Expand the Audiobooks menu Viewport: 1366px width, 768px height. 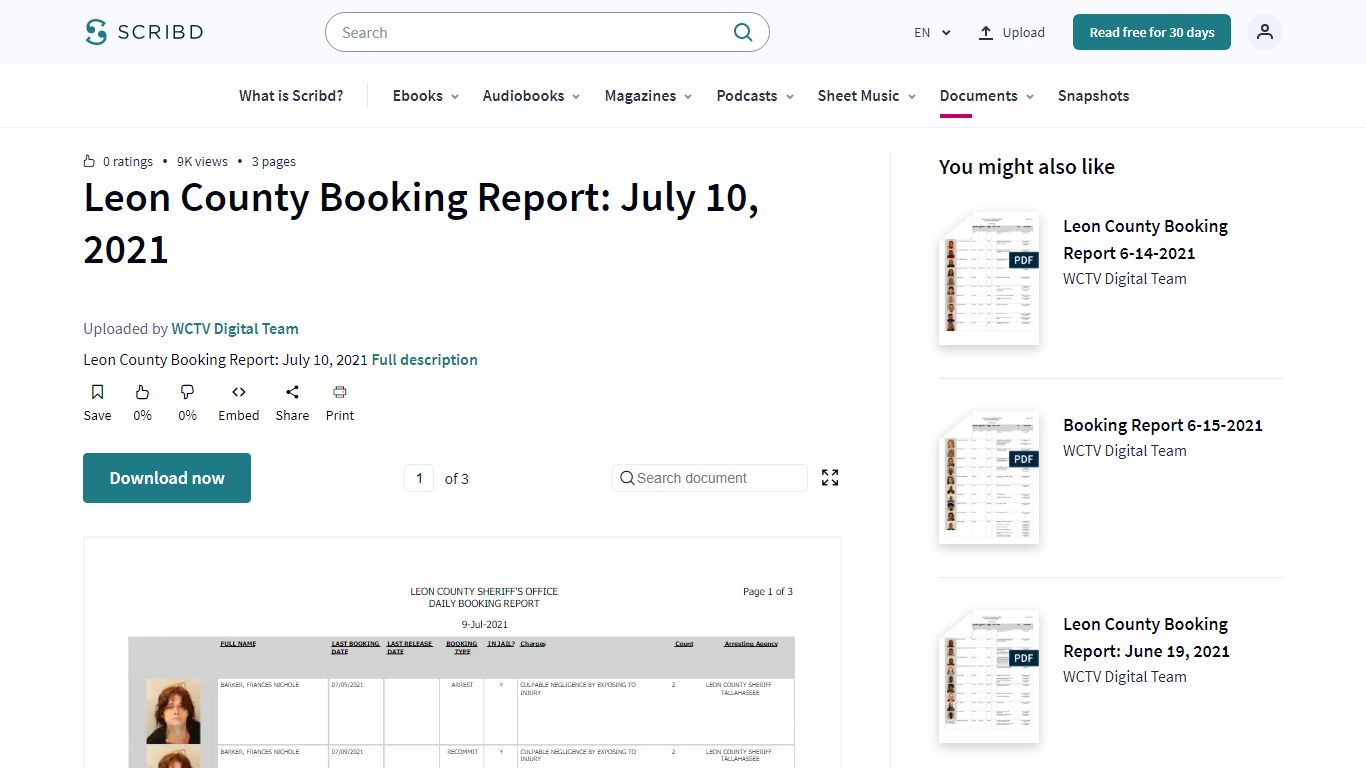pyautogui.click(x=532, y=96)
